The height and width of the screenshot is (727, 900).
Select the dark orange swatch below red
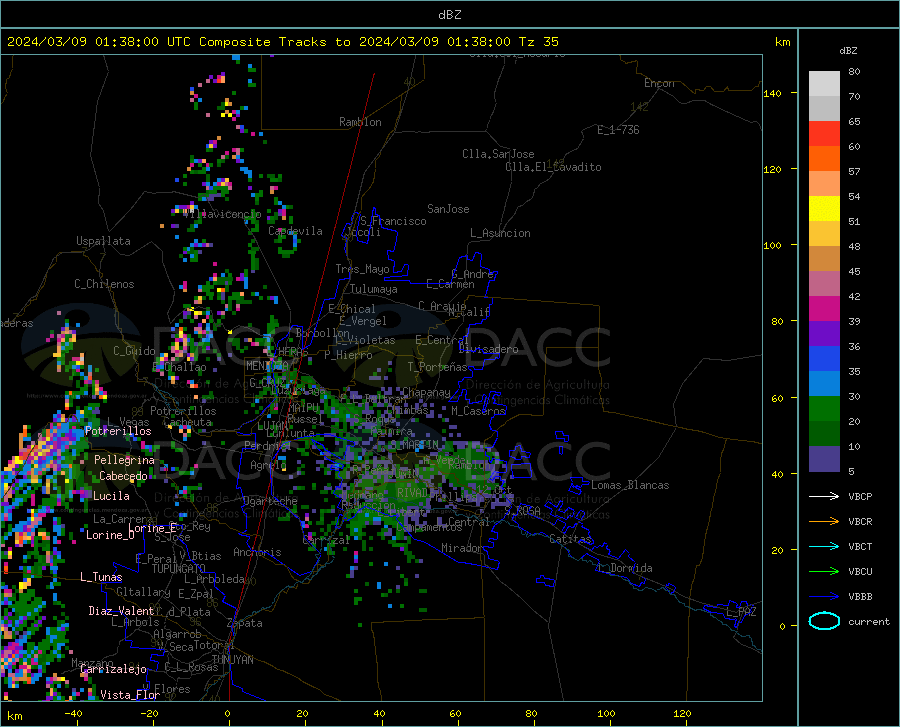click(824, 159)
